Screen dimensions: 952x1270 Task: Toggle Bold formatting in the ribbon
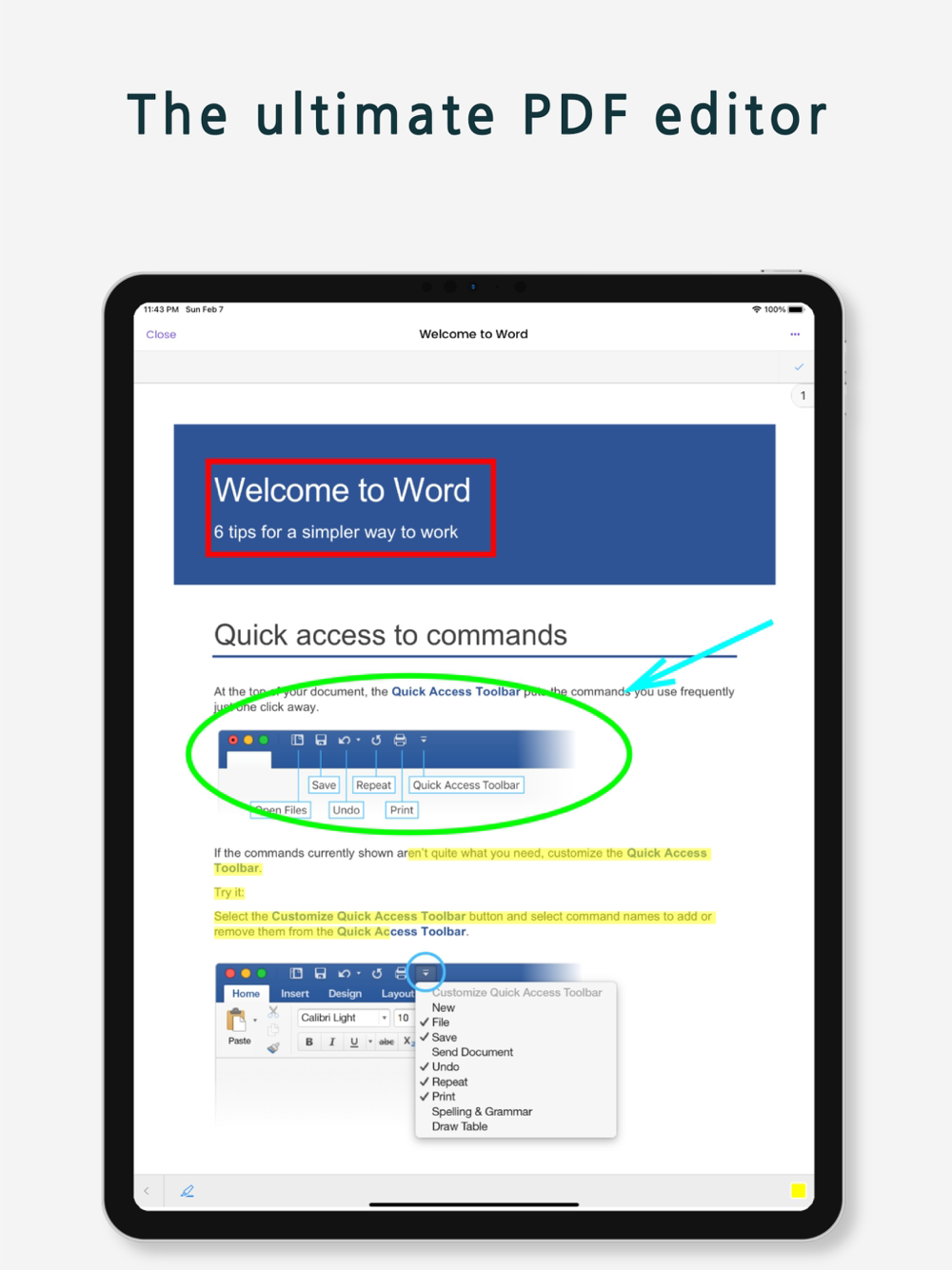(309, 1042)
